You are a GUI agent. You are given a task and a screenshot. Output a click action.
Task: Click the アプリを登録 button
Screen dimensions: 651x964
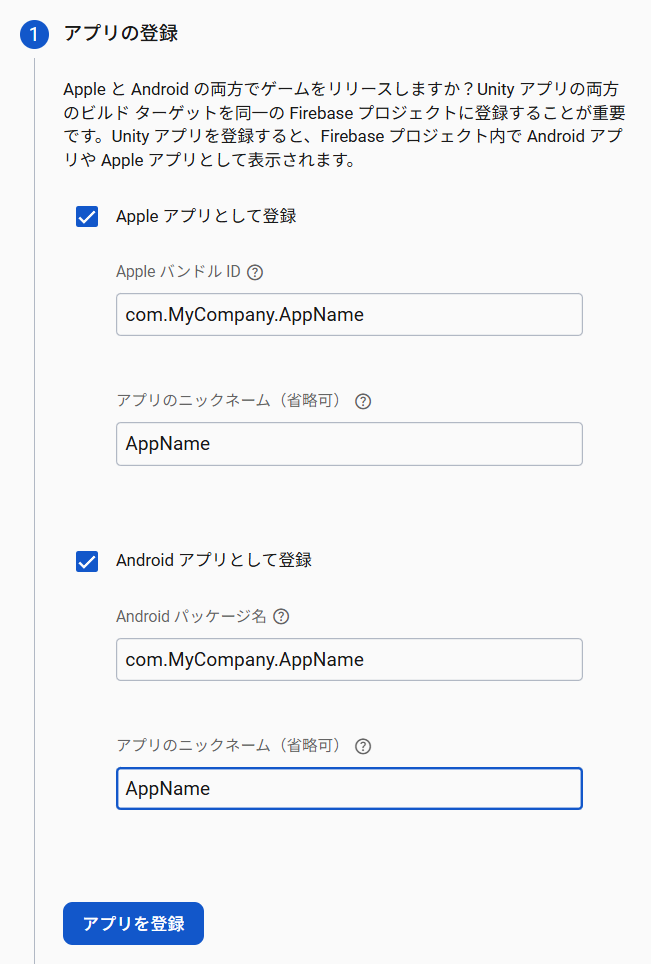tap(132, 923)
